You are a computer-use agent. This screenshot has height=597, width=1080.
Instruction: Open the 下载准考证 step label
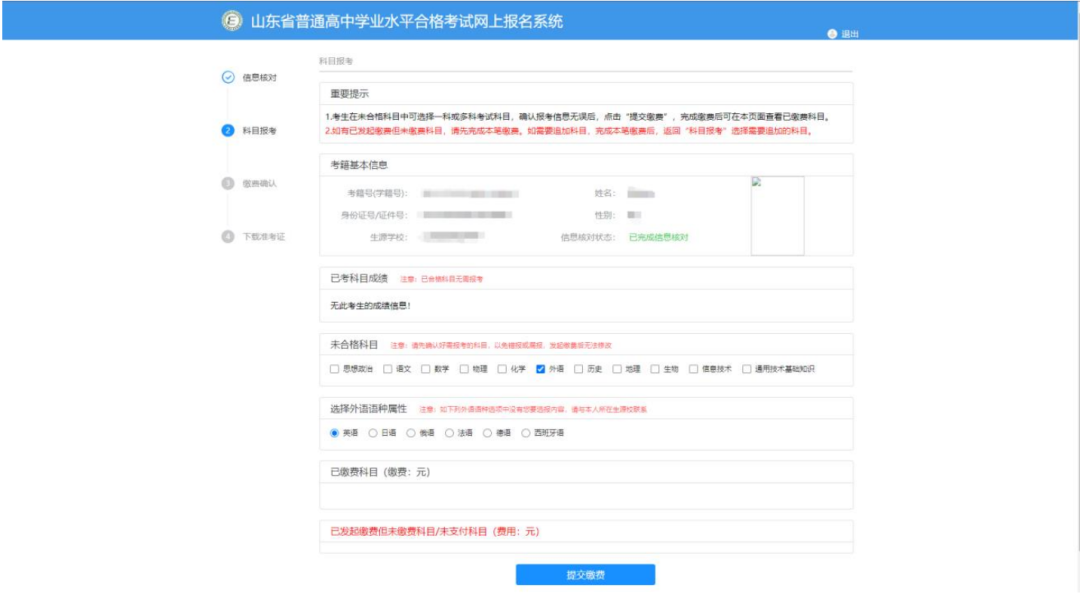[x=263, y=236]
